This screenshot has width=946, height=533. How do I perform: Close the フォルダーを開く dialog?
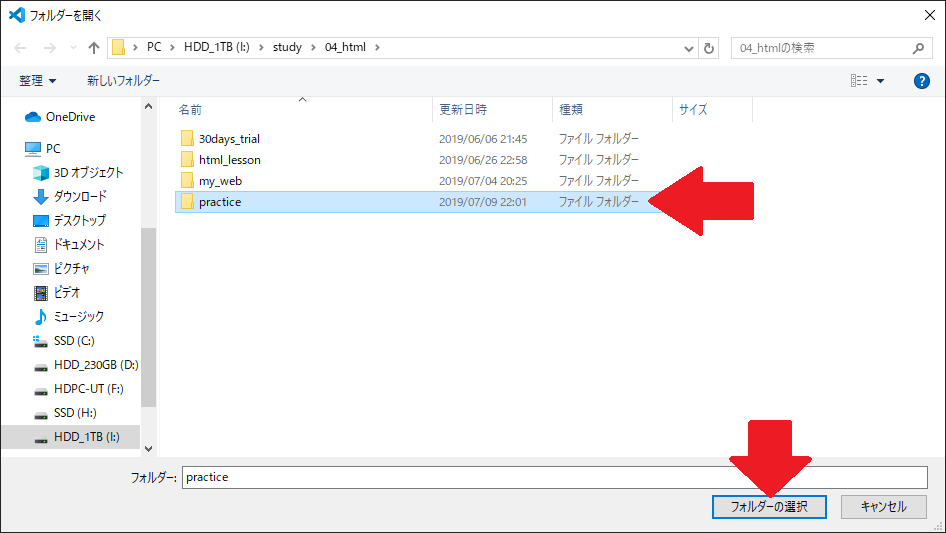coord(930,15)
